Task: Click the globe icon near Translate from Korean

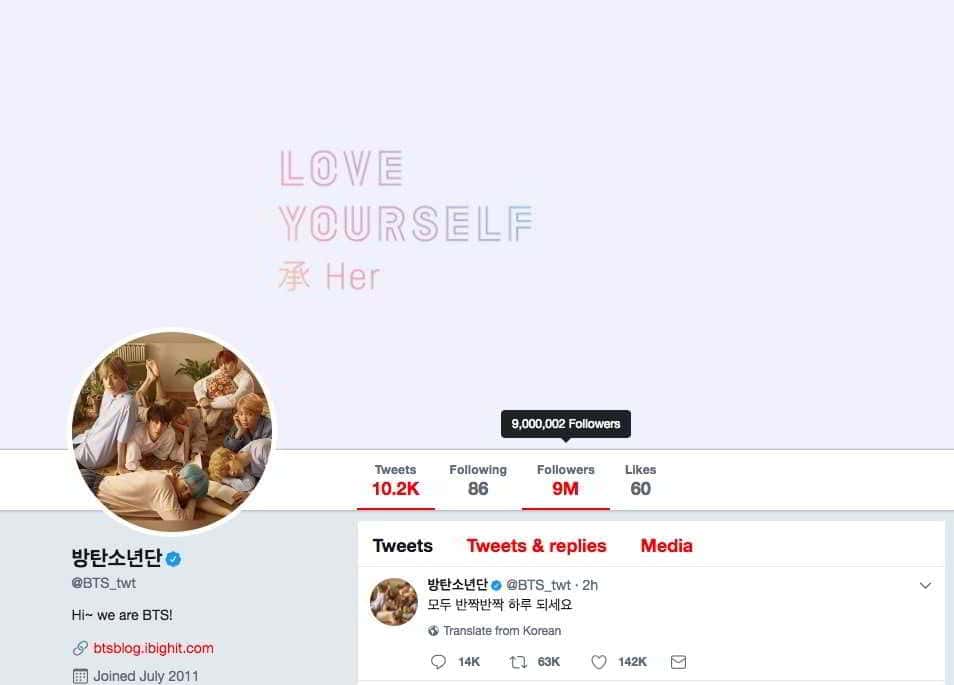Action: [x=433, y=631]
